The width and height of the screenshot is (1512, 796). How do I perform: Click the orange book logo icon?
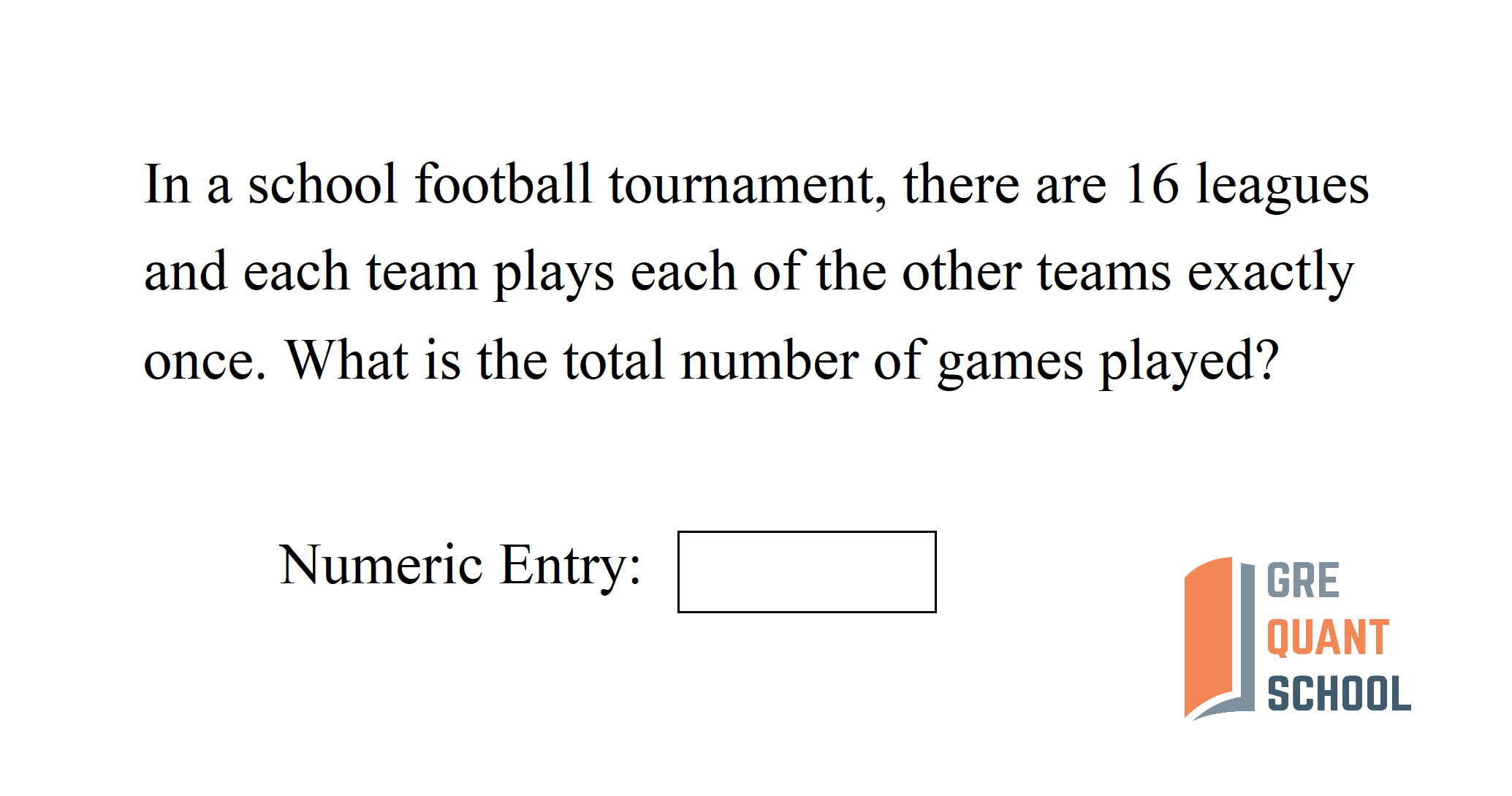(x=1209, y=634)
